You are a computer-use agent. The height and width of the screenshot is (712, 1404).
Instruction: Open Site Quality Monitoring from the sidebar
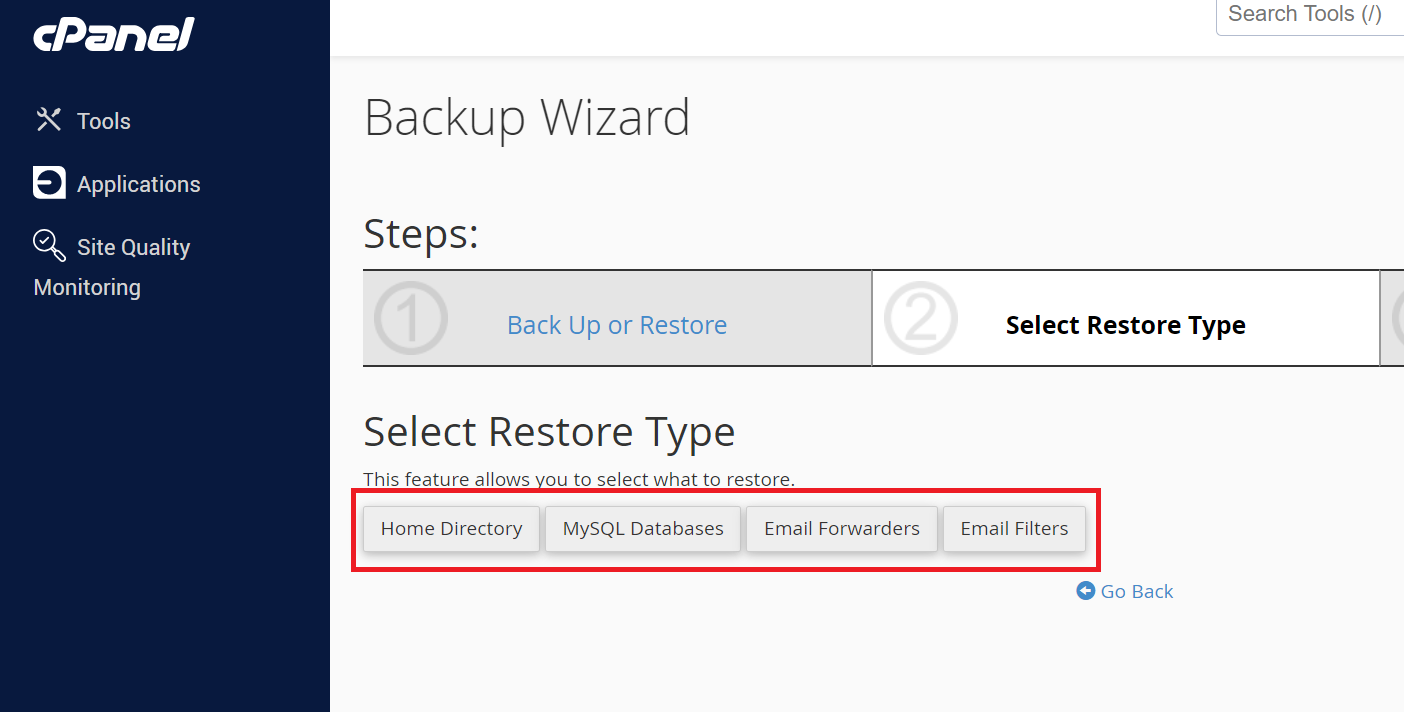[x=112, y=266]
